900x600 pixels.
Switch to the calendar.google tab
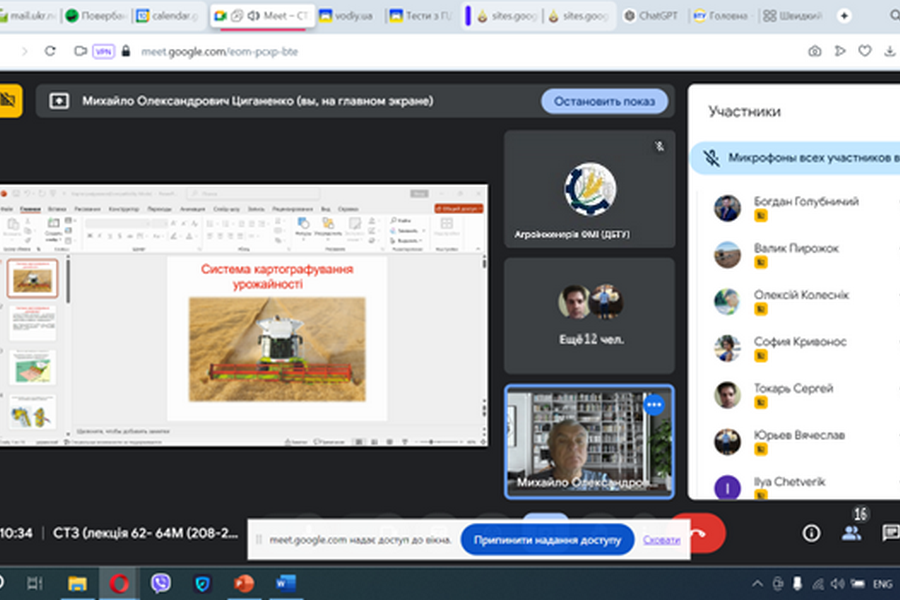167,16
